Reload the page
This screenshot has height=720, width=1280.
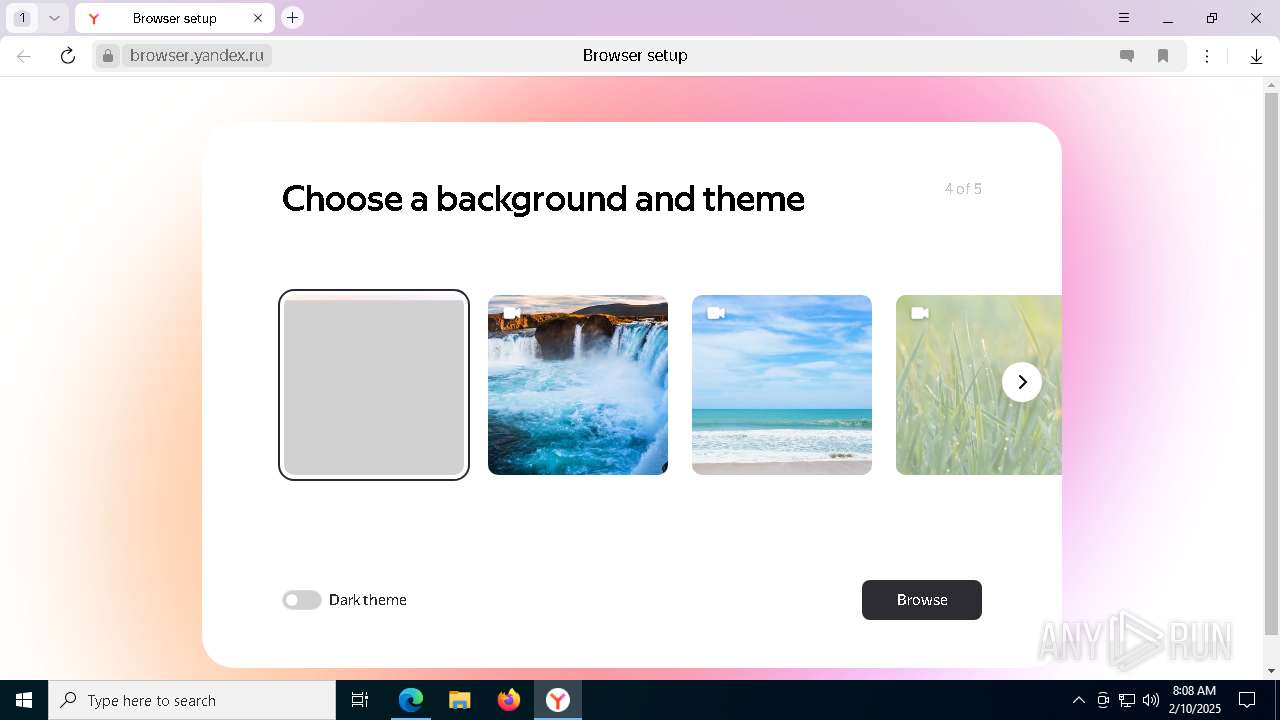tap(68, 56)
